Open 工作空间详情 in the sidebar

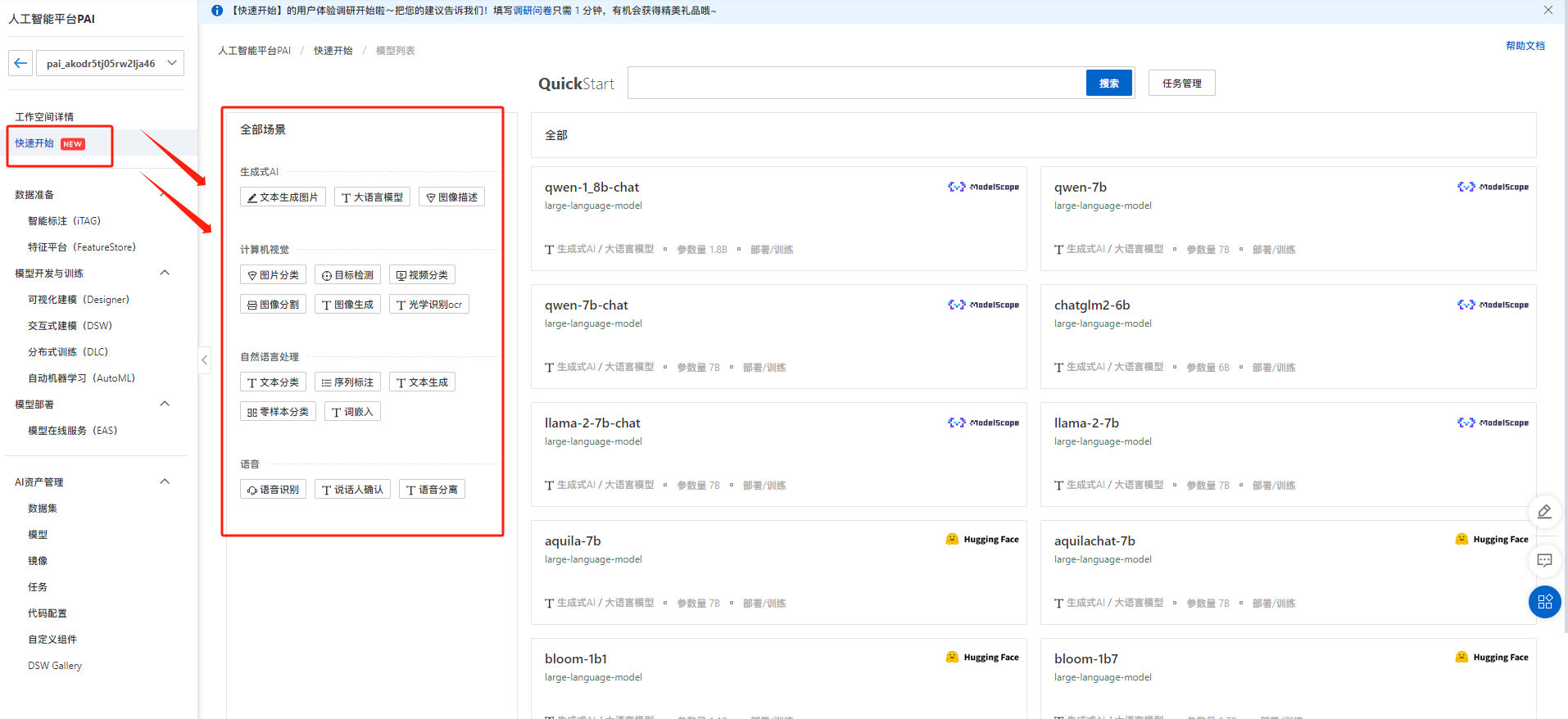click(44, 117)
